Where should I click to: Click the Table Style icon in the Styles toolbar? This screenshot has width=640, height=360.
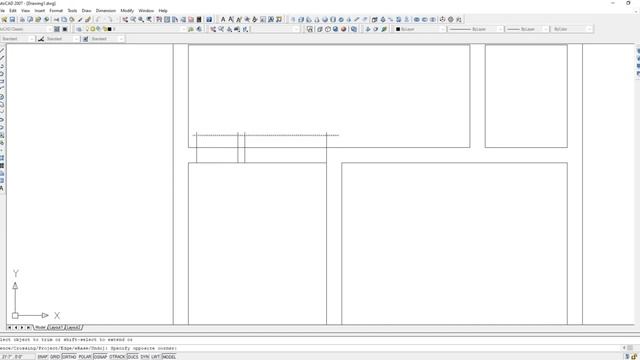click(85, 39)
